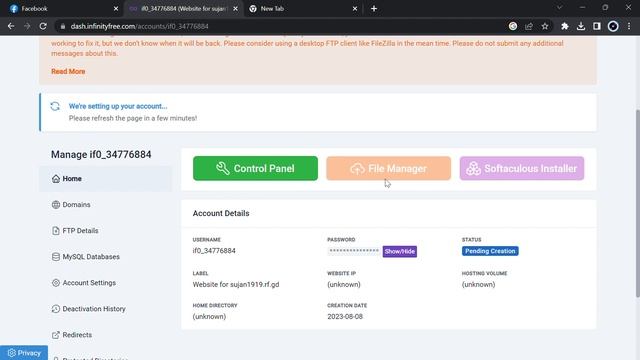Click the wrench icon on Control Panel
The height and width of the screenshot is (360, 640).
pos(222,168)
